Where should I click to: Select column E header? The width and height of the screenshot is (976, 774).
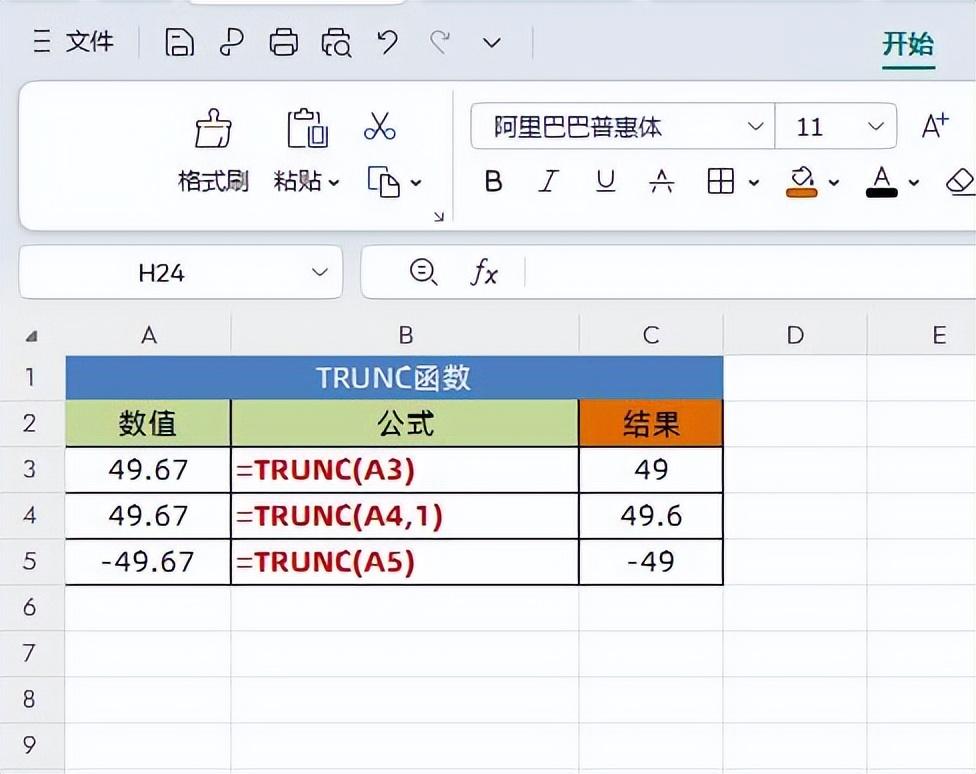tap(921, 335)
